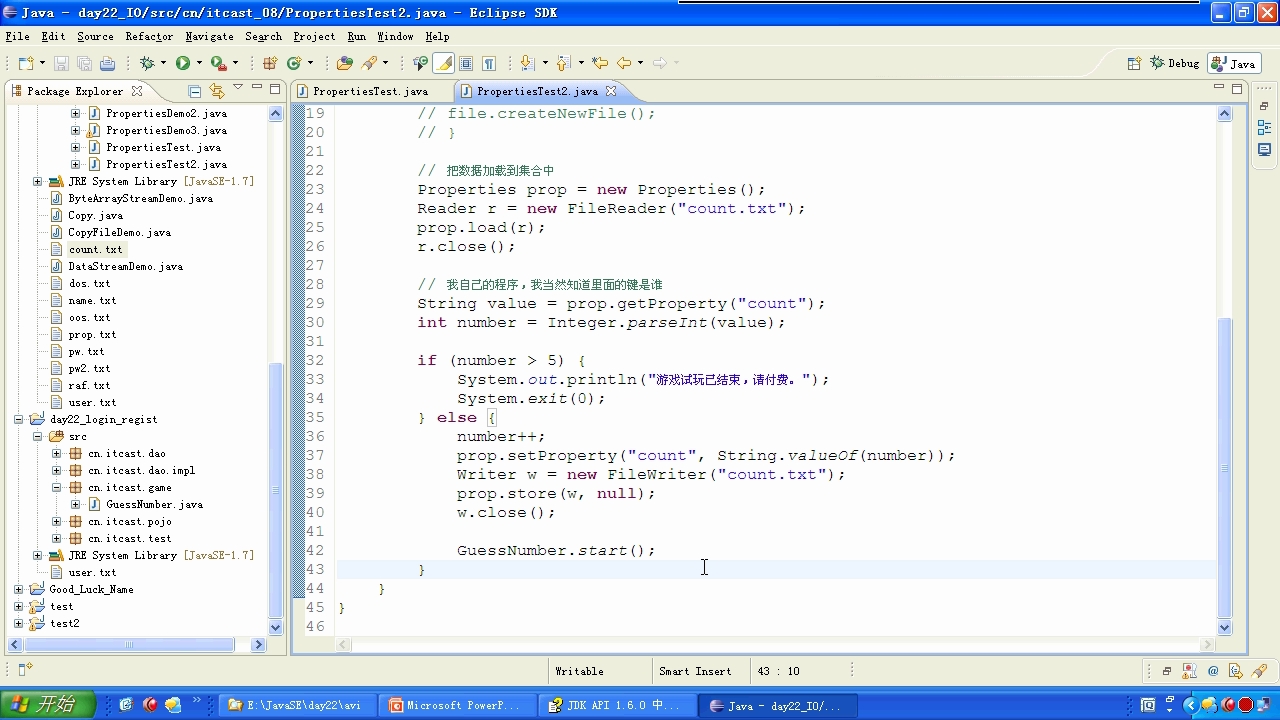Image resolution: width=1280 pixels, height=720 pixels.
Task: Collapse the cn.itcast.game package
Action: click(x=57, y=487)
